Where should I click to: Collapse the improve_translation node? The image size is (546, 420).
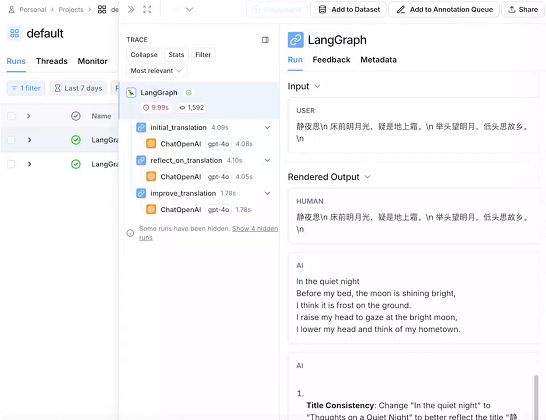(x=267, y=193)
